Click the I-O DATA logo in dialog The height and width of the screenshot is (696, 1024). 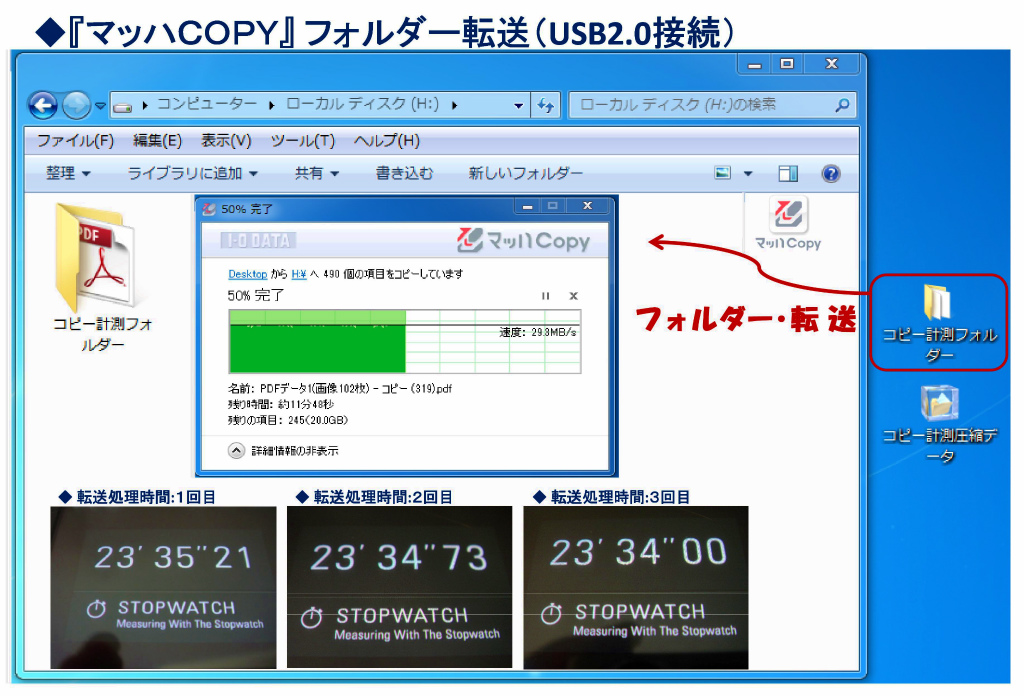pos(259,241)
